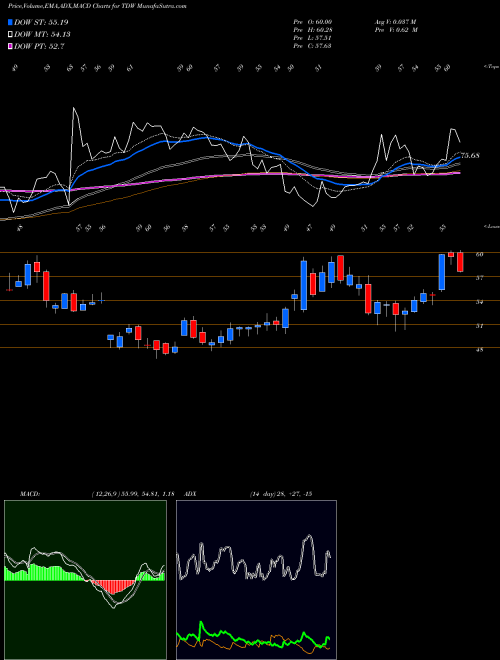Viewport: 500px width, 660px height.
Task: Click the ADX panel heading
Action: pyautogui.click(x=190, y=494)
